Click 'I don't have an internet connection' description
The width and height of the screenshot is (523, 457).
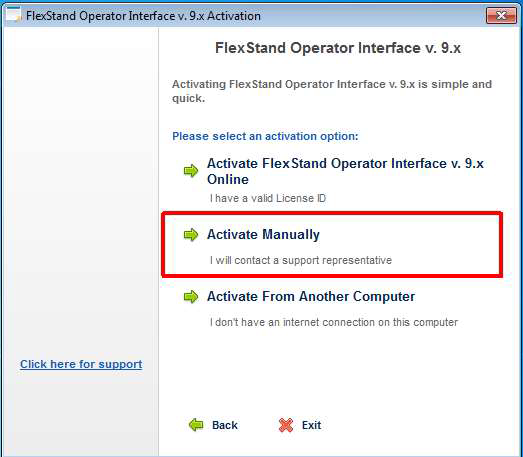(334, 322)
